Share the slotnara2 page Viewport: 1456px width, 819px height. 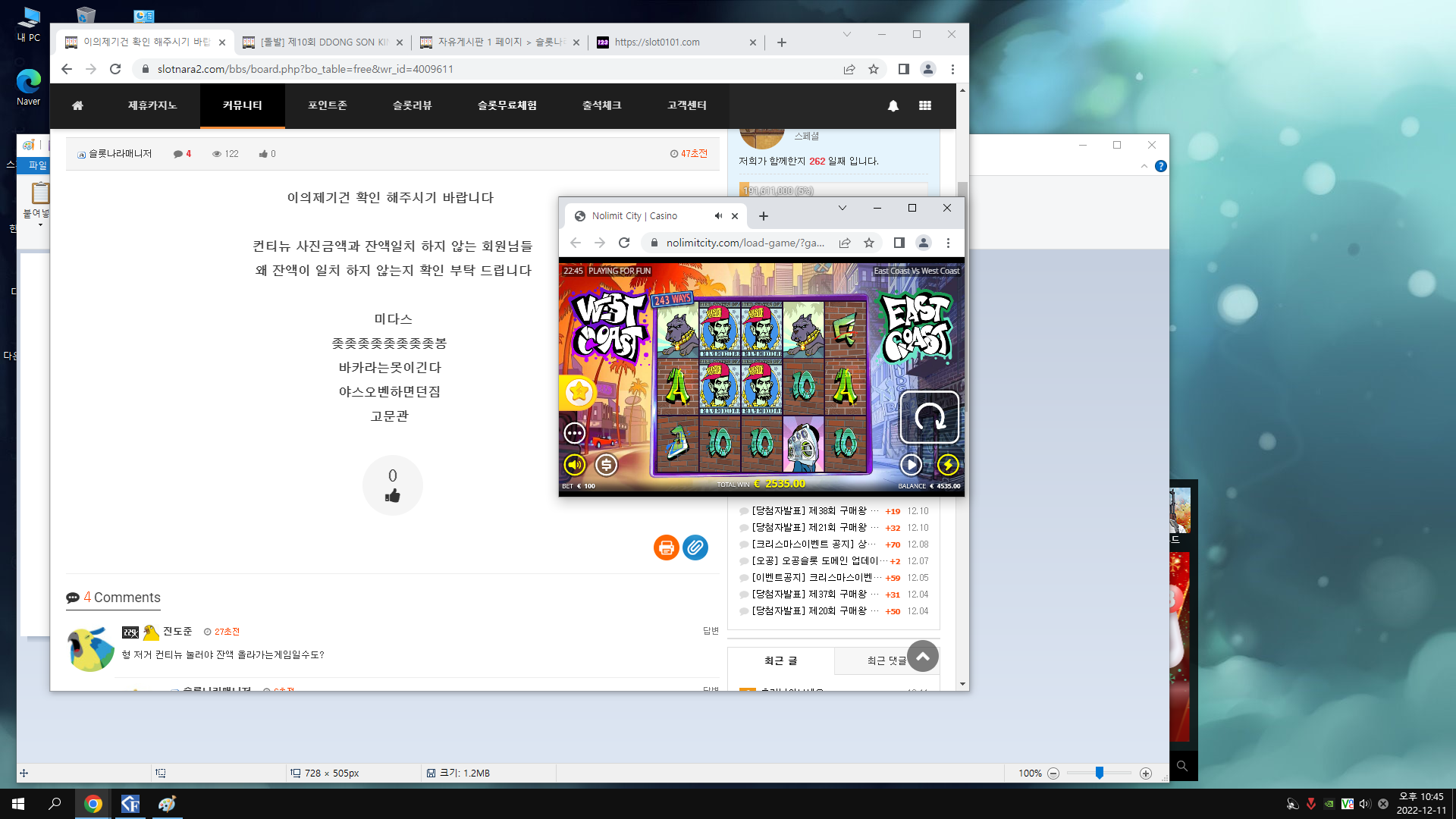[x=849, y=69]
